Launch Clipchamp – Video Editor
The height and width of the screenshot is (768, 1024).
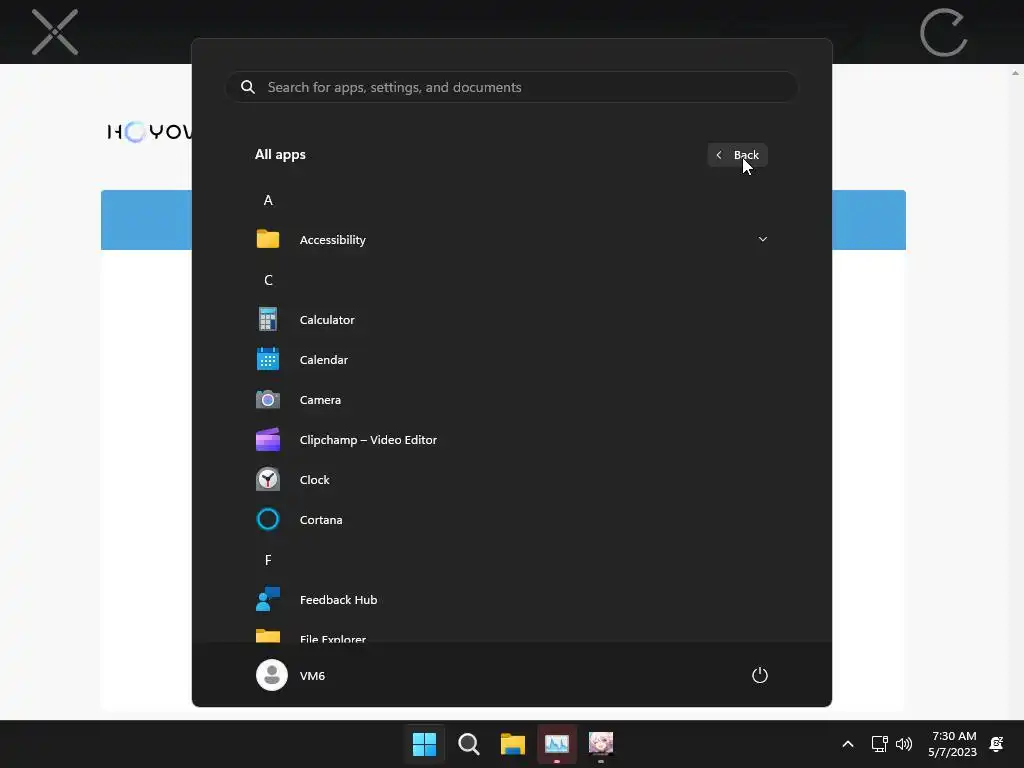tap(511, 440)
